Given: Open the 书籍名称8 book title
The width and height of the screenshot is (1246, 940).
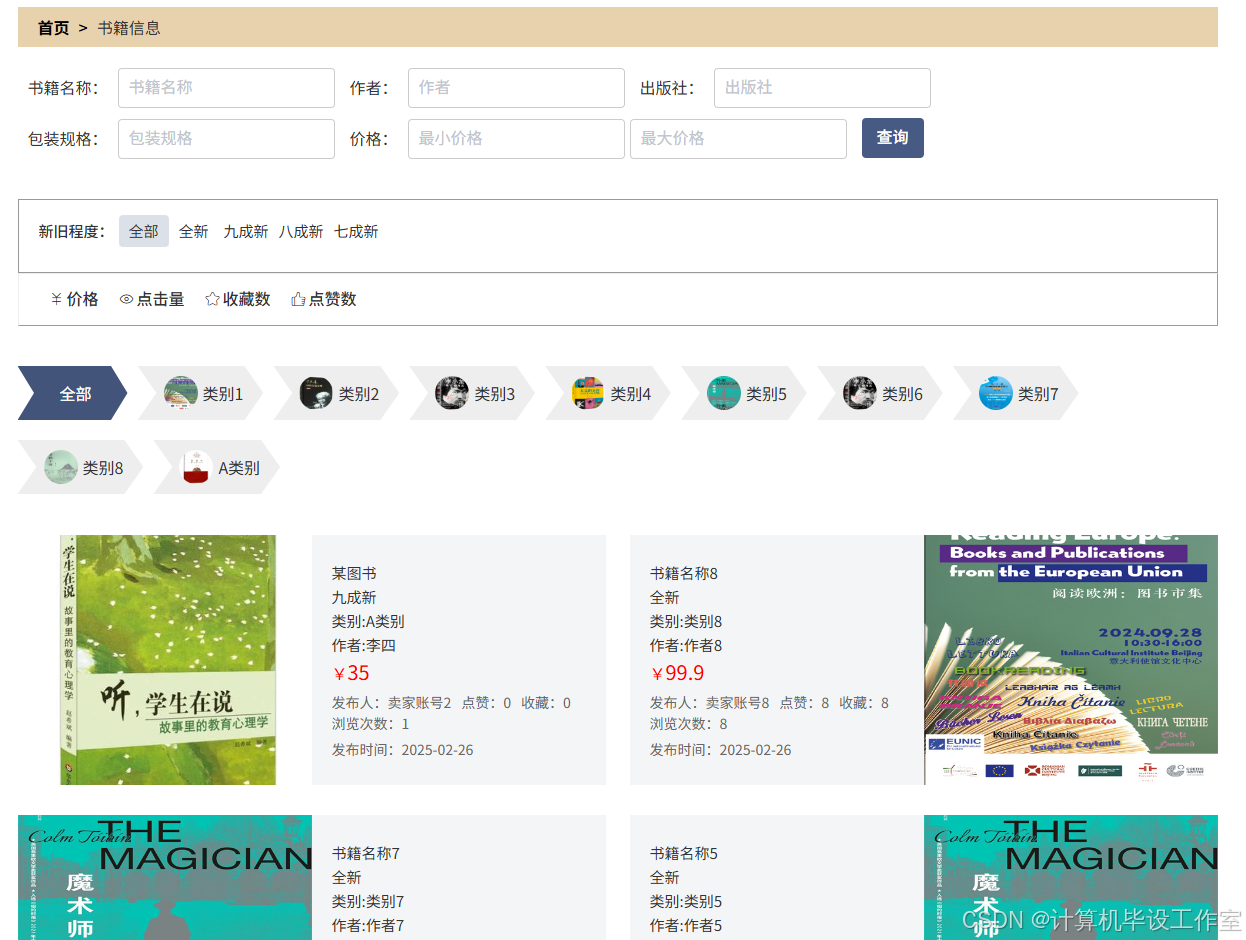Looking at the screenshot, I should pos(684,573).
